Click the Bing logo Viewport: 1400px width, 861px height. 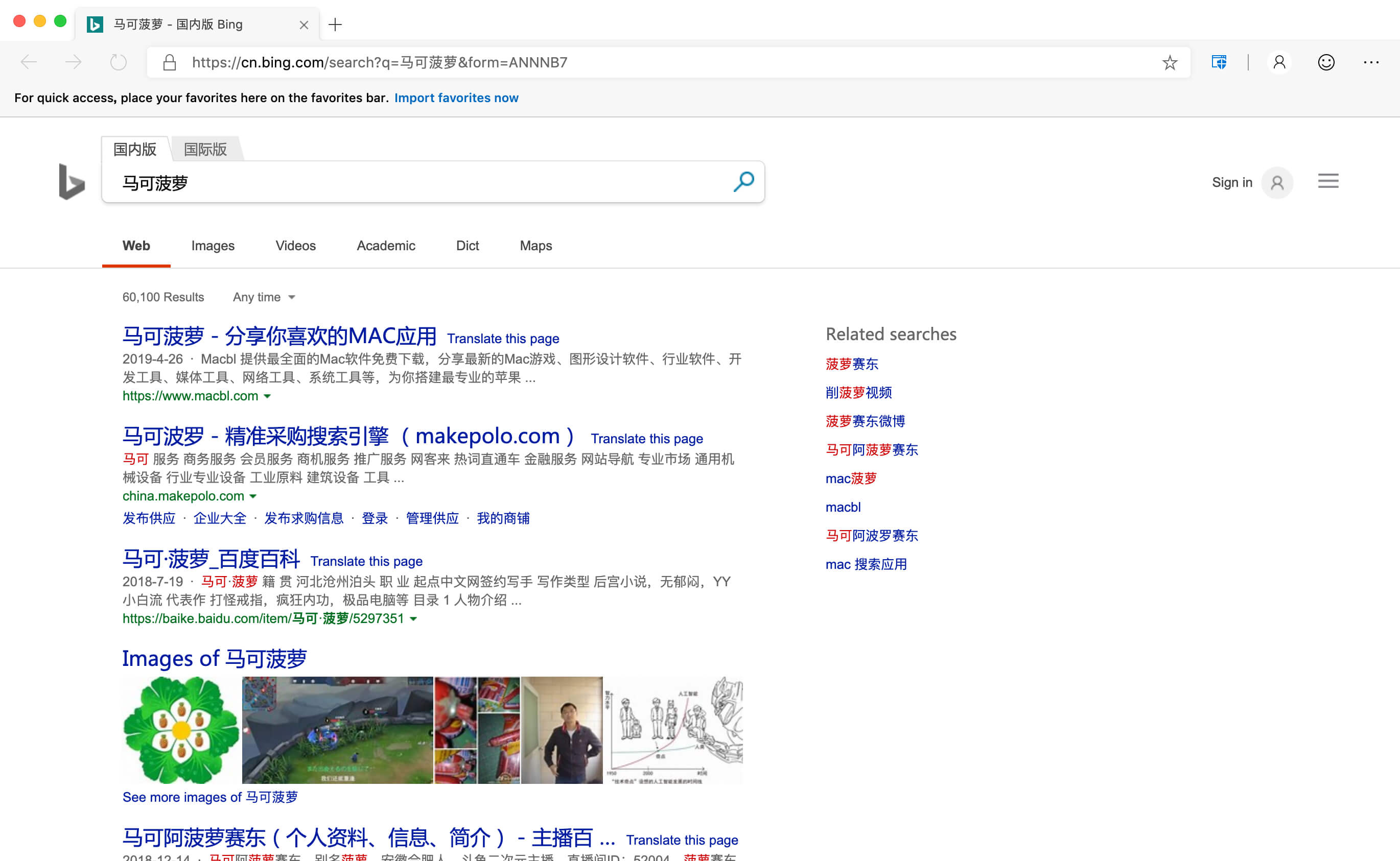point(72,182)
